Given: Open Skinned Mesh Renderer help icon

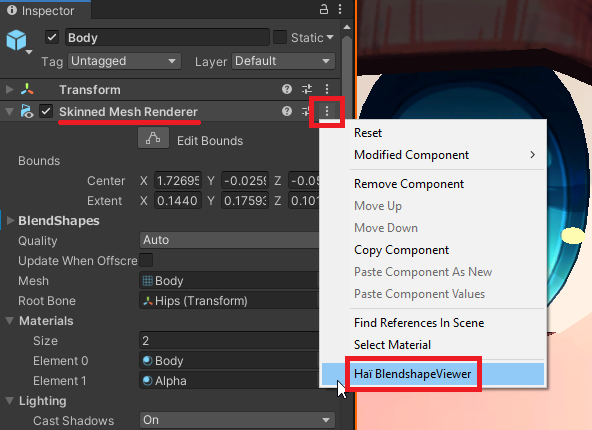Looking at the screenshot, I should (287, 111).
